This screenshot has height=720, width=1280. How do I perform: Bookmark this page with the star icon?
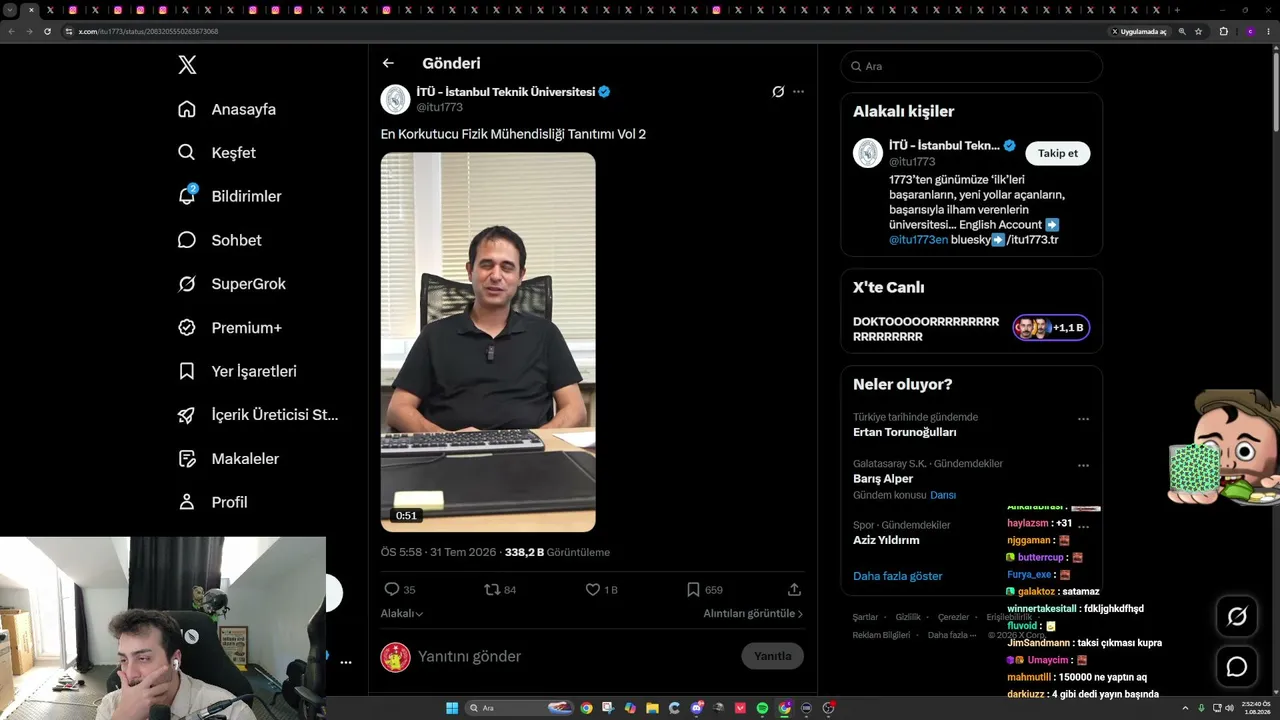1198,32
